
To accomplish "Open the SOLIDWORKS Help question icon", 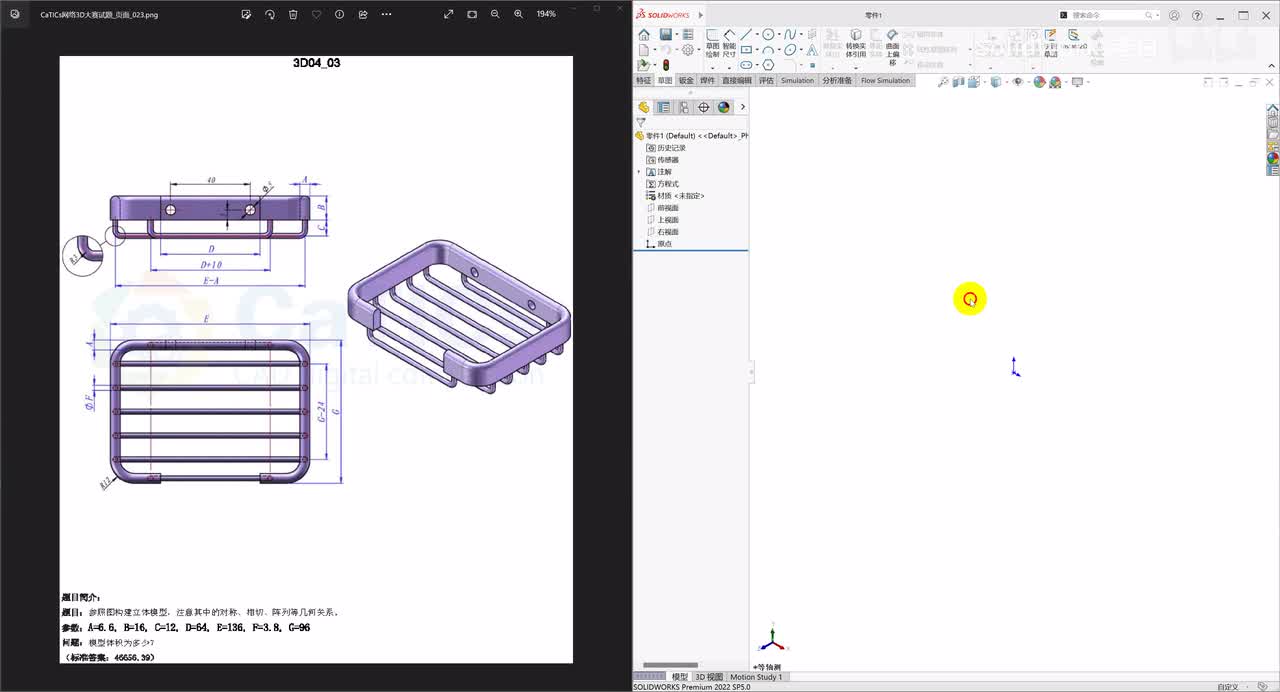I will click(x=1198, y=16).
